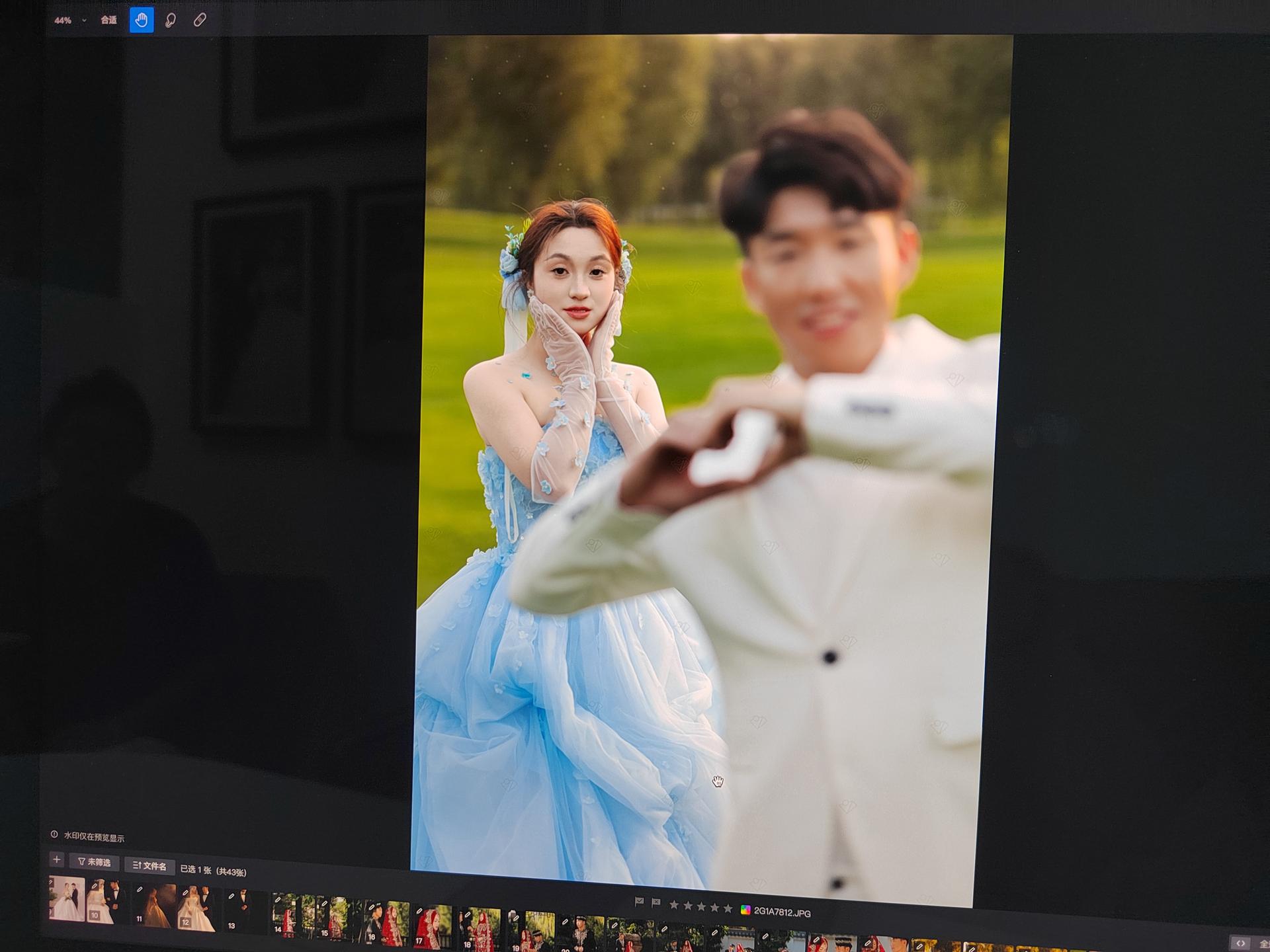Image resolution: width=1270 pixels, height=952 pixels.
Task: Rate the photo two stars
Action: coord(688,906)
